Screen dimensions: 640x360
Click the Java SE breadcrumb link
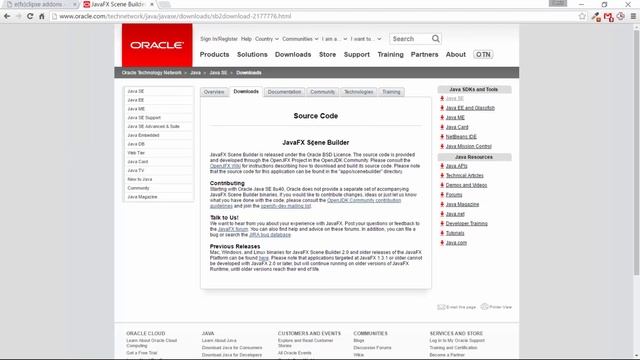218,73
